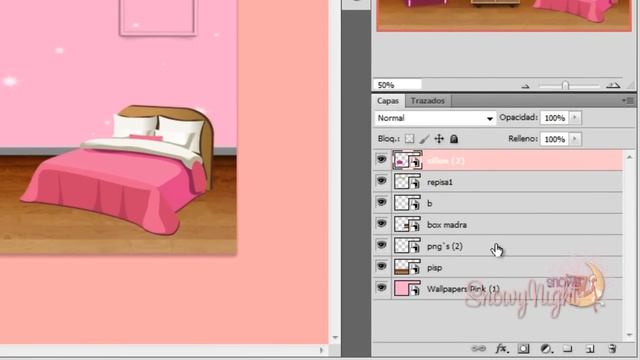Click the Relleno 100% value field
This screenshot has width=640, height=360.
pyautogui.click(x=555, y=139)
